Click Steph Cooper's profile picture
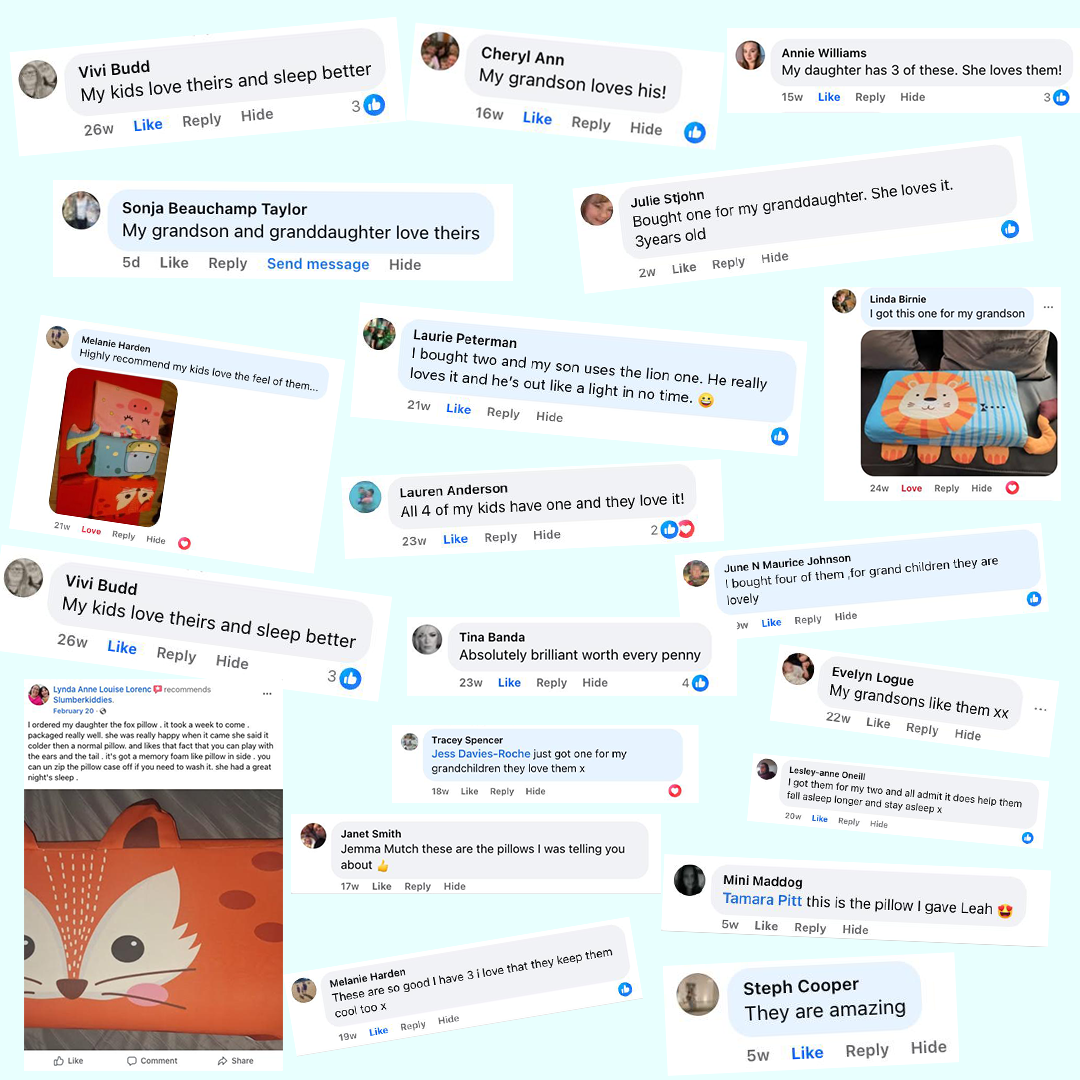 [x=698, y=994]
